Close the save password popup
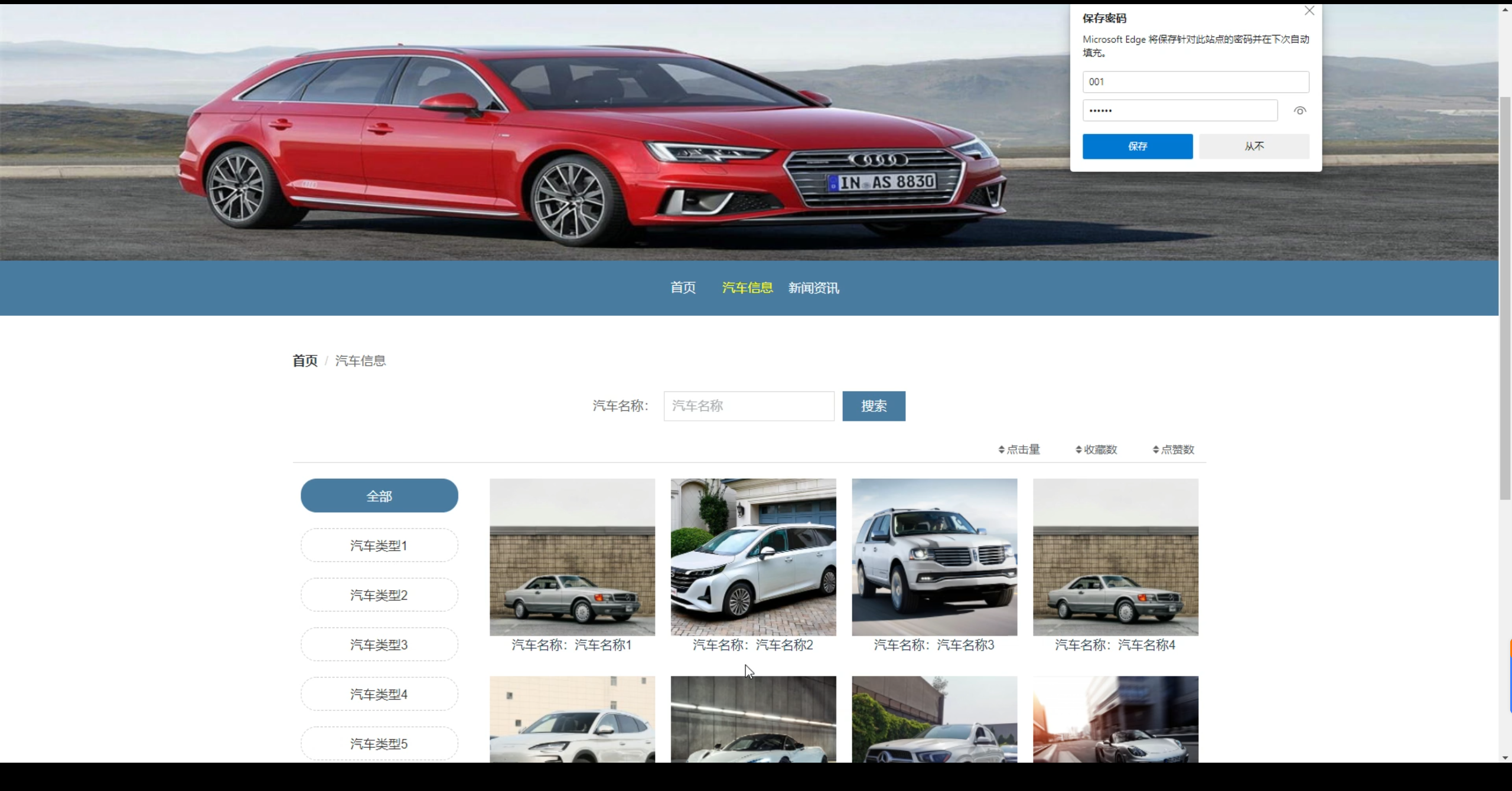 [1309, 11]
